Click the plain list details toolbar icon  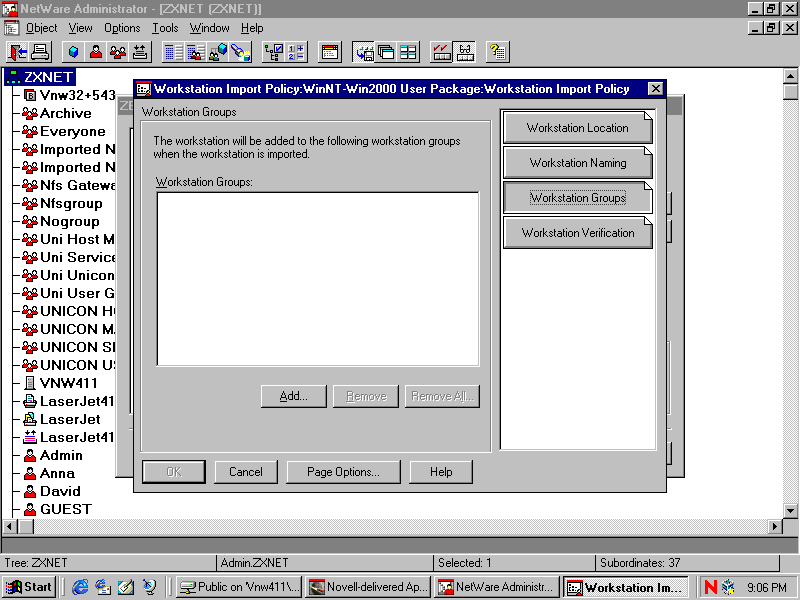(173, 52)
